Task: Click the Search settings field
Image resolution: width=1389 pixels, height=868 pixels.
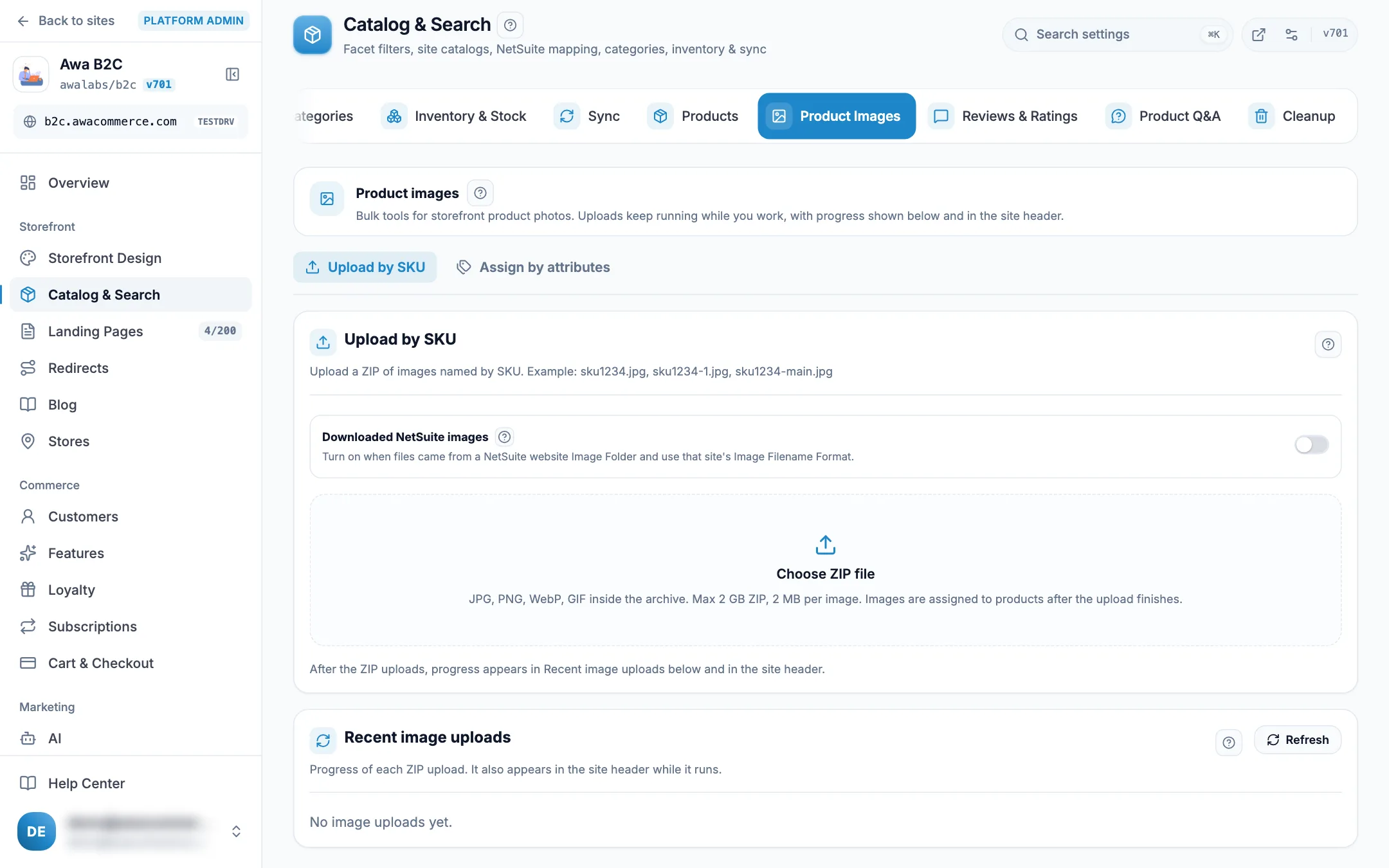Action: point(1118,34)
